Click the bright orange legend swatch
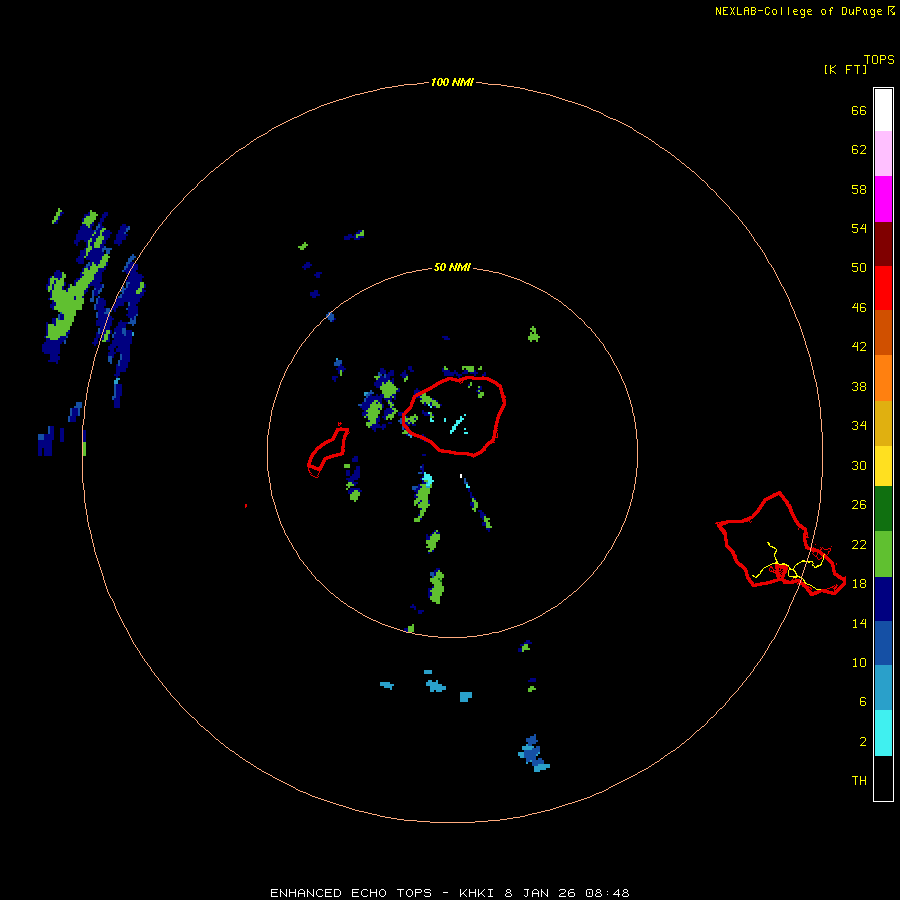 (x=883, y=378)
